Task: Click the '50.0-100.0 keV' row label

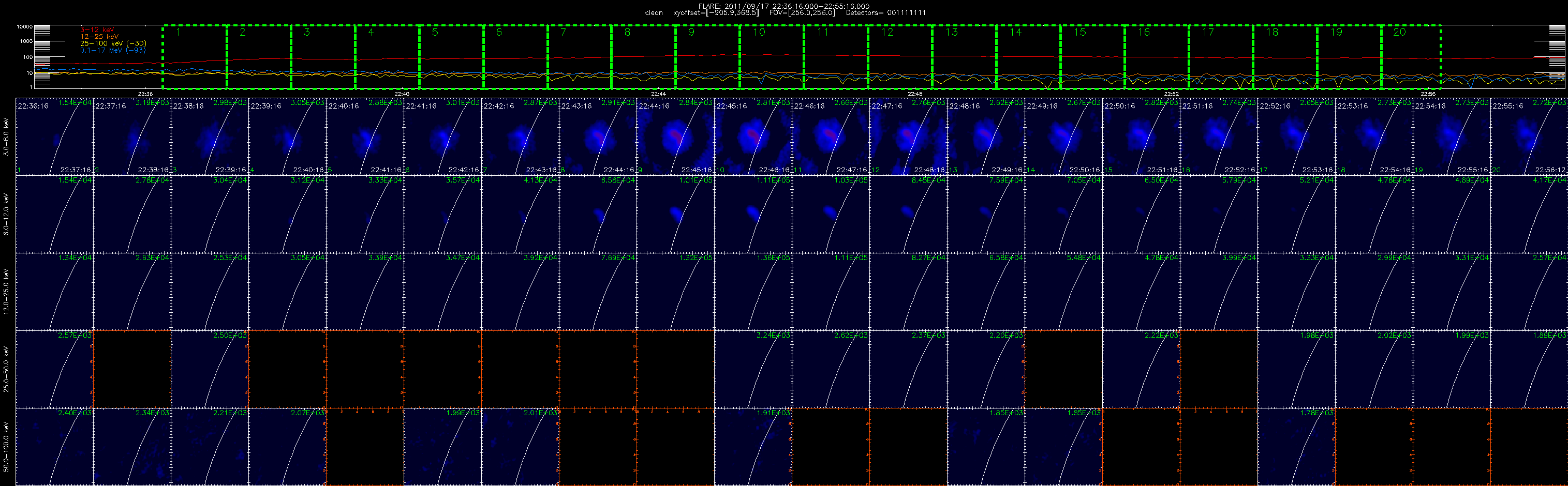Action: tap(6, 447)
